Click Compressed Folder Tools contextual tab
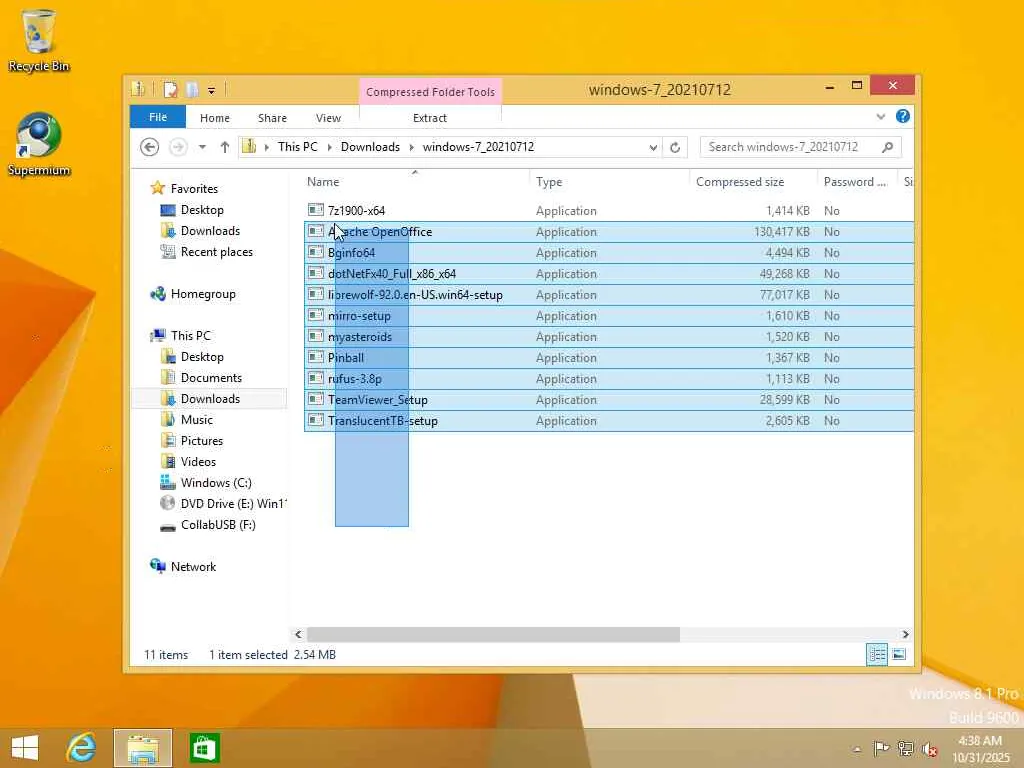Image resolution: width=1024 pixels, height=768 pixels. 430,92
